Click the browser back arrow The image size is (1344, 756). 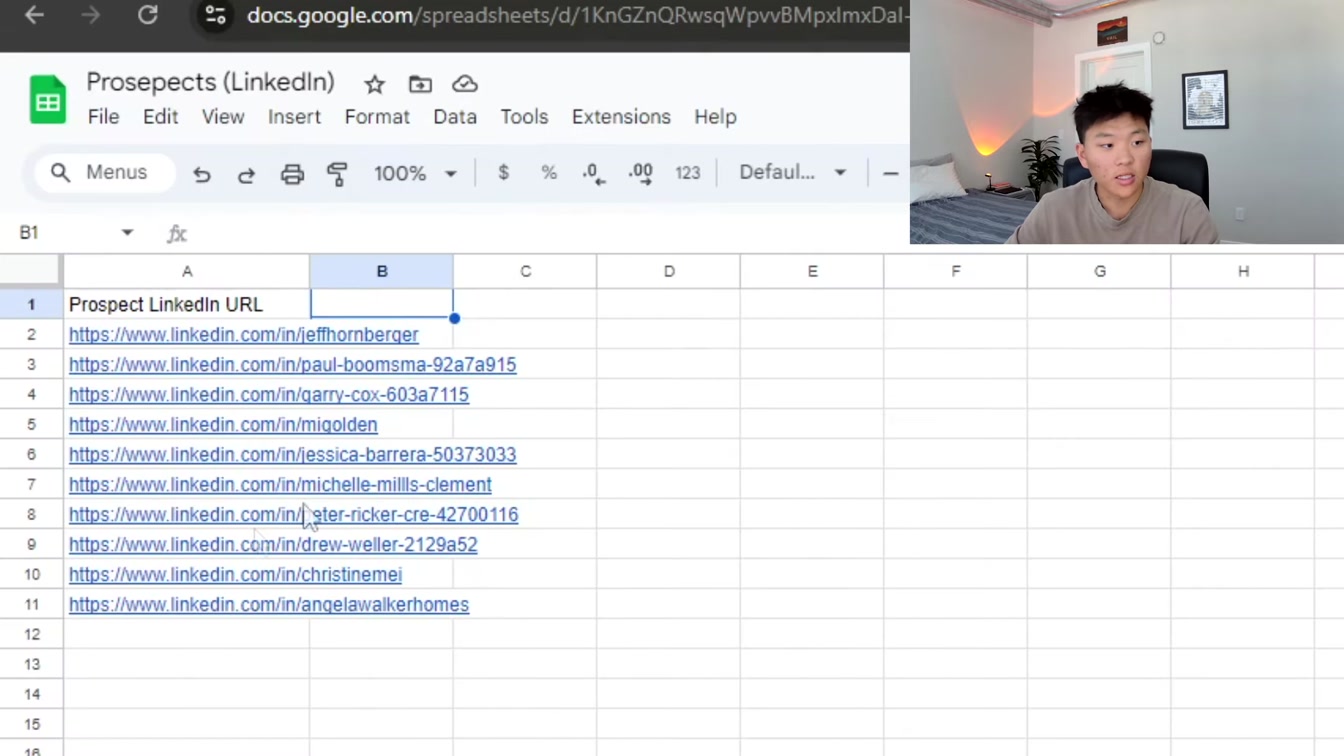[x=35, y=15]
